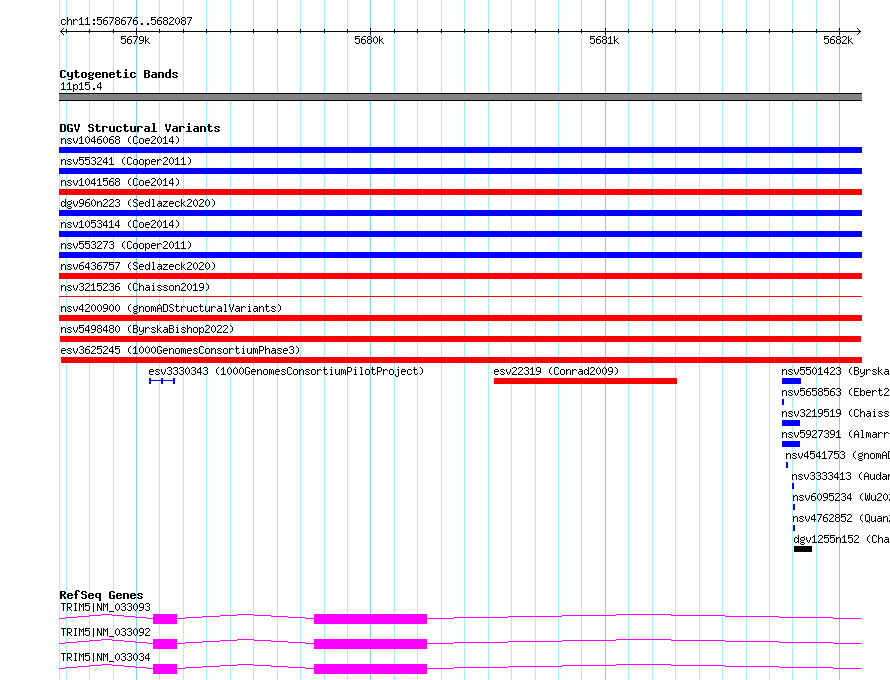The image size is (890, 680).
Task: Select the dgv1255n152 black variant bar
Action: (x=803, y=549)
